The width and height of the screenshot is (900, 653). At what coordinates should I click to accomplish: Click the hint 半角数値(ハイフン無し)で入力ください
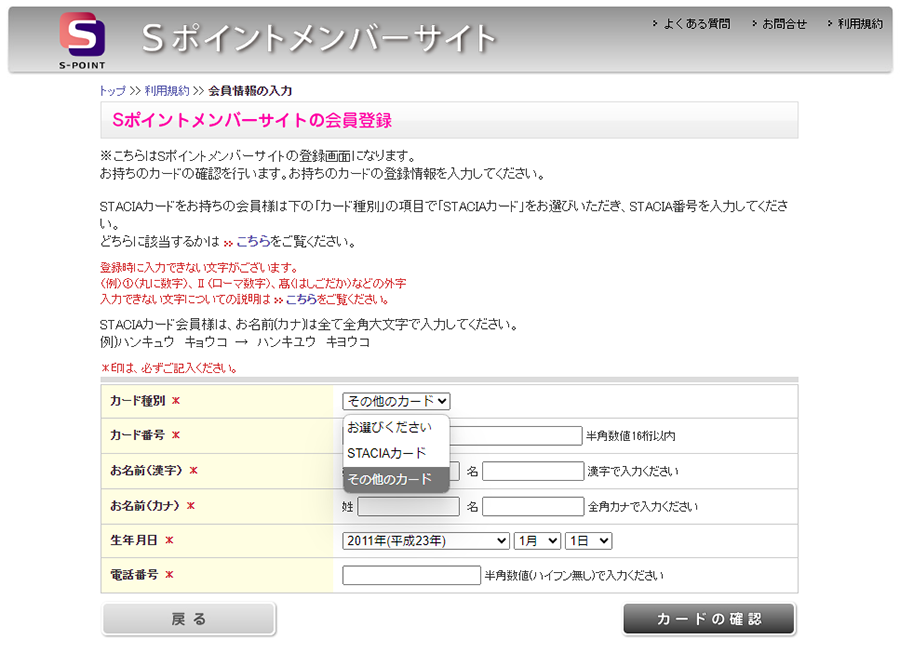click(574, 576)
